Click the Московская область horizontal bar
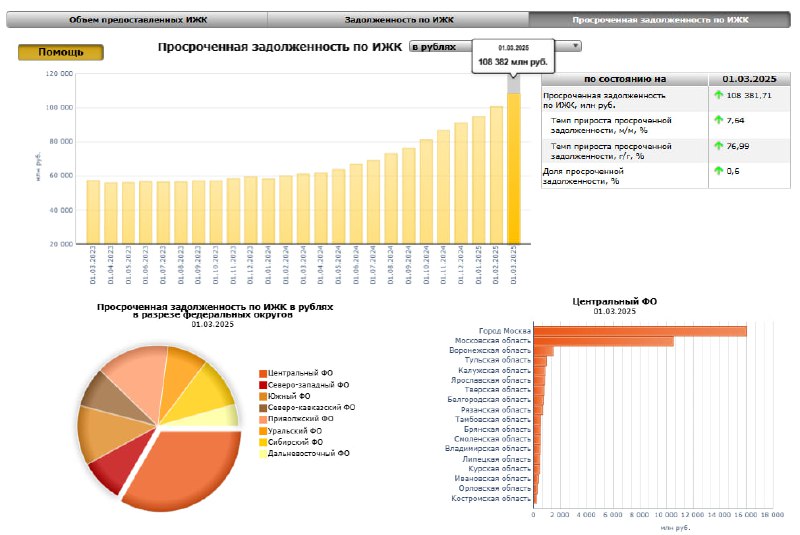The height and width of the screenshot is (535, 800). (604, 341)
